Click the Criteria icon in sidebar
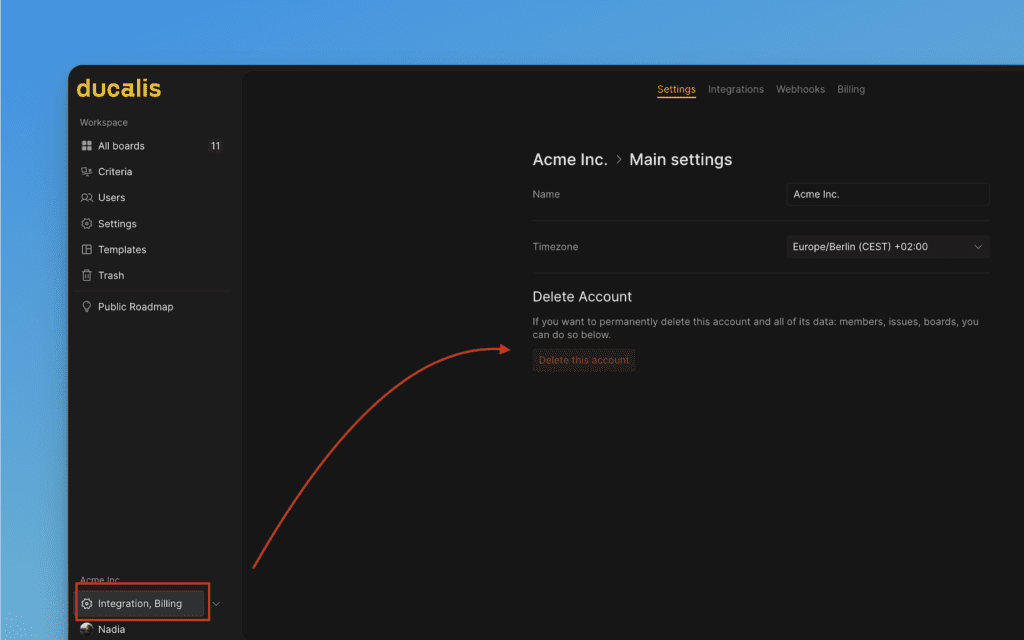The image size is (1024, 640). [x=87, y=172]
